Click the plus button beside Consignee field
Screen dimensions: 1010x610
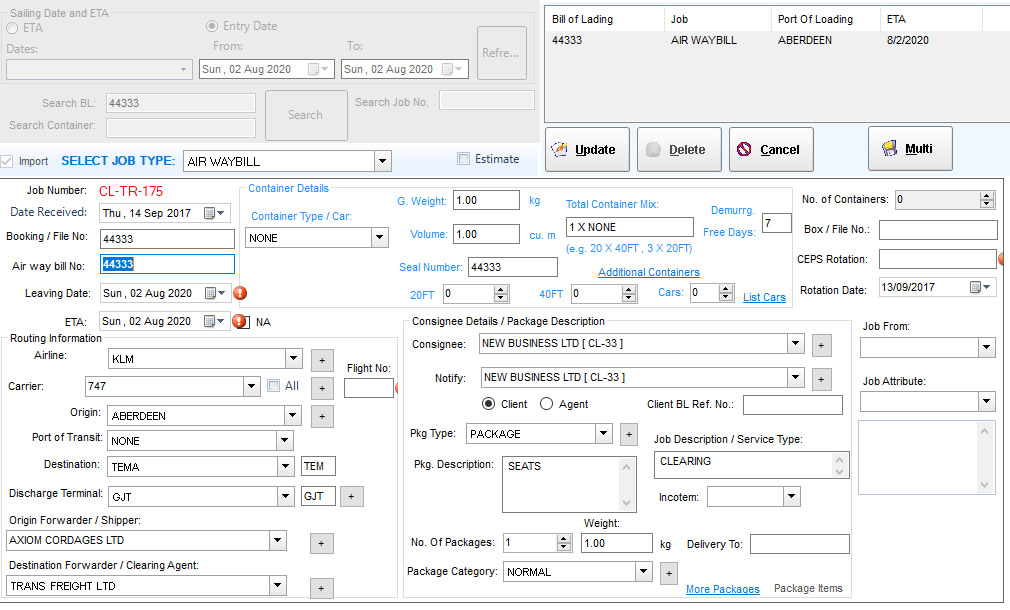[x=820, y=345]
